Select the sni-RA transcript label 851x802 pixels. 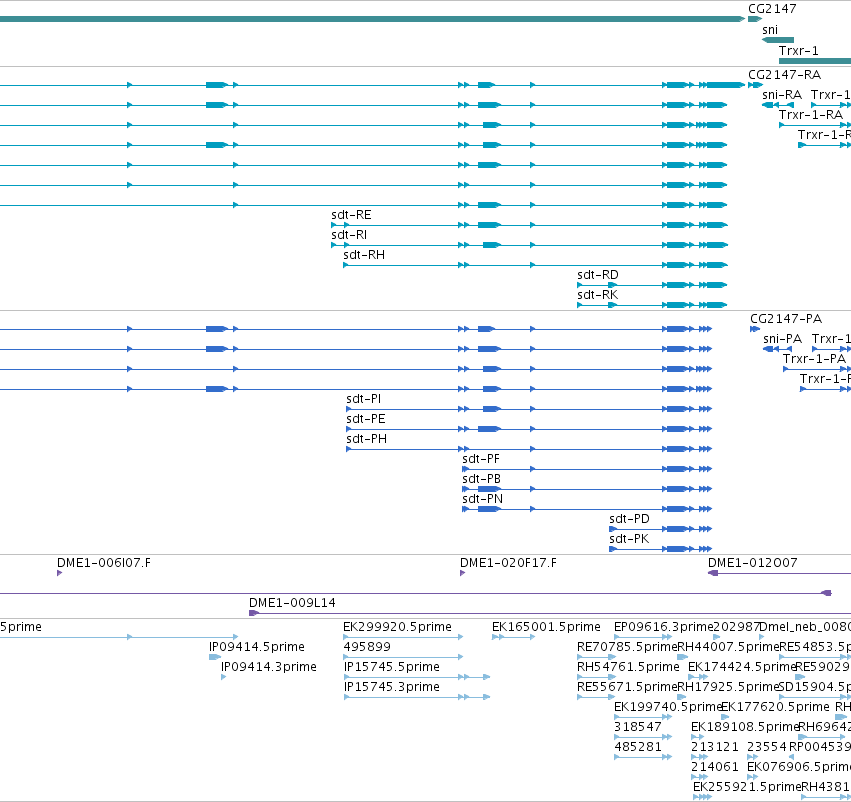[782, 94]
